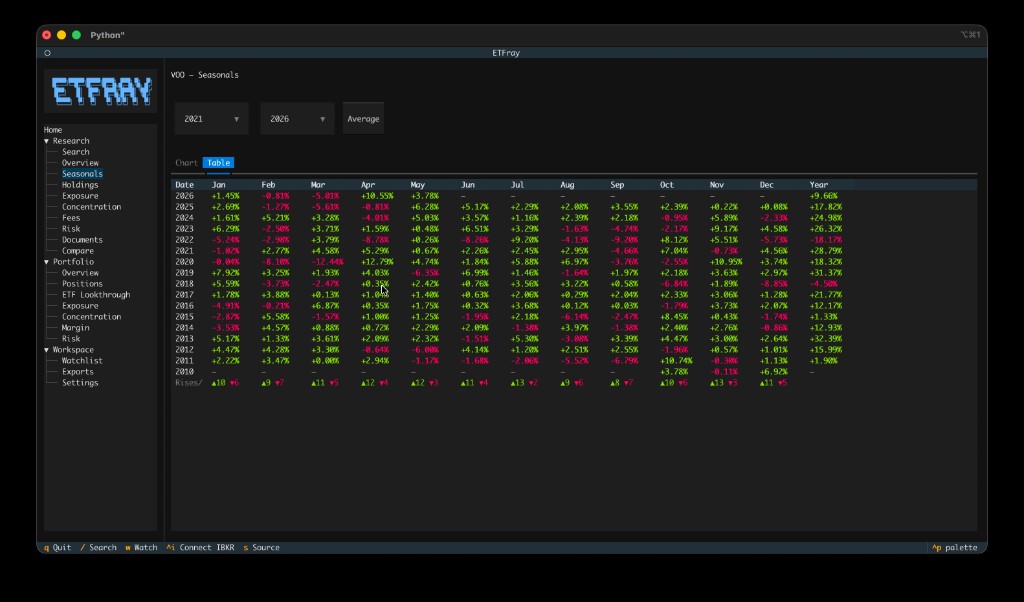The width and height of the screenshot is (1024, 602).
Task: Open Holdings under Research
Action: pyautogui.click(x=80, y=185)
